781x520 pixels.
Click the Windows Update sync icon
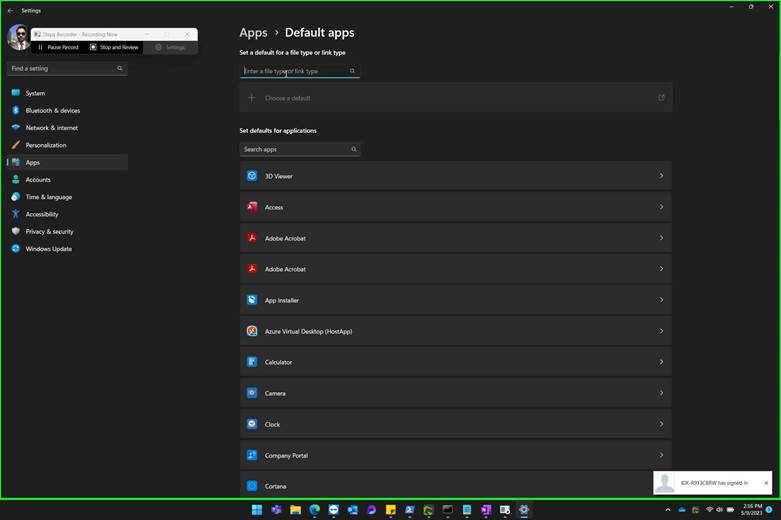point(16,249)
